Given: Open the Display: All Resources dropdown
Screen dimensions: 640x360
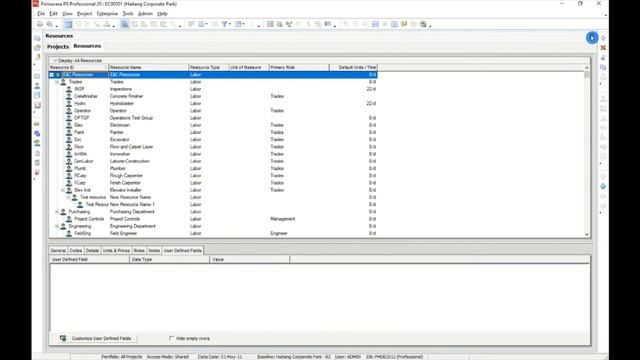Looking at the screenshot, I should (x=77, y=60).
